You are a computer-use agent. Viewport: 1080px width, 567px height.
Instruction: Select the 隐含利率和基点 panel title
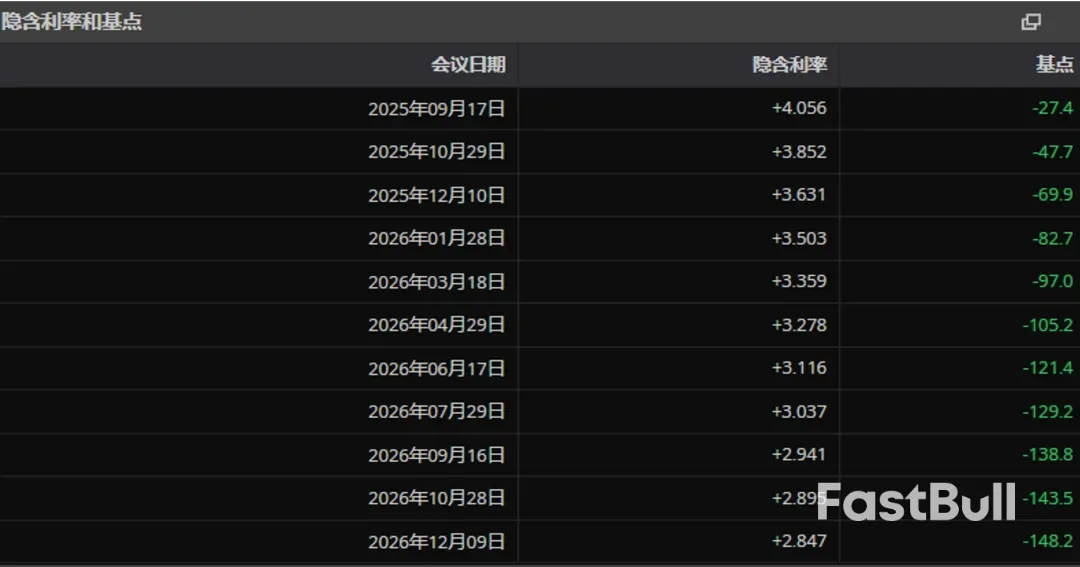(72, 22)
